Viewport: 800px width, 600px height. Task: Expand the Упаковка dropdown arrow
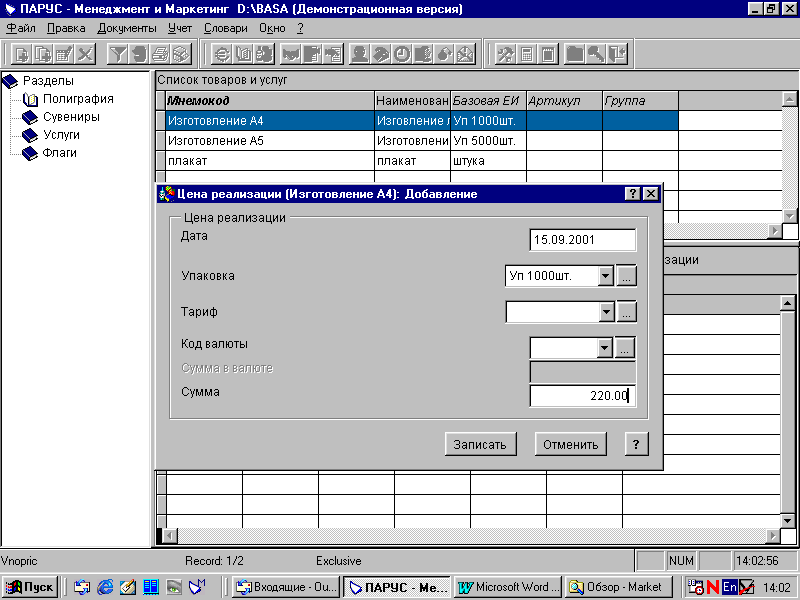(606, 276)
